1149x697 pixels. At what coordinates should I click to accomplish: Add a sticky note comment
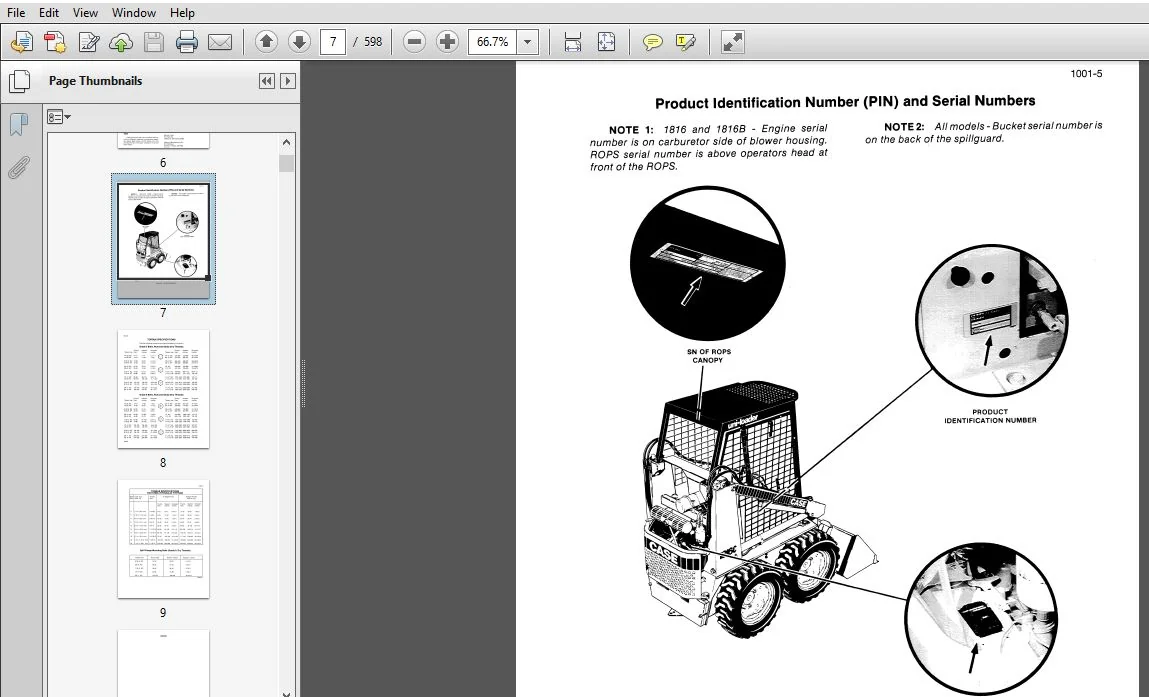coord(652,42)
